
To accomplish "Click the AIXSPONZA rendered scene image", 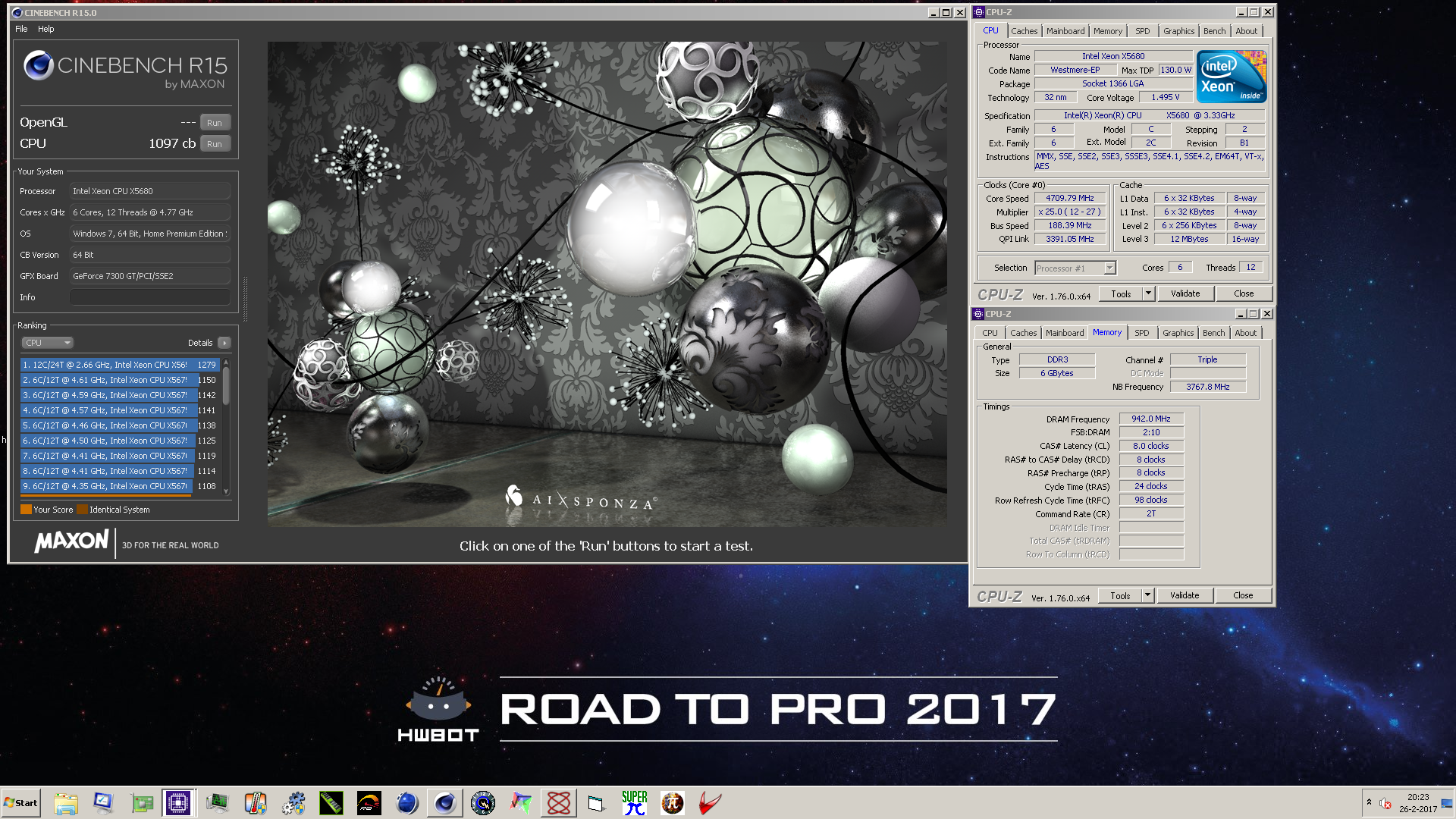I will 607,284.
